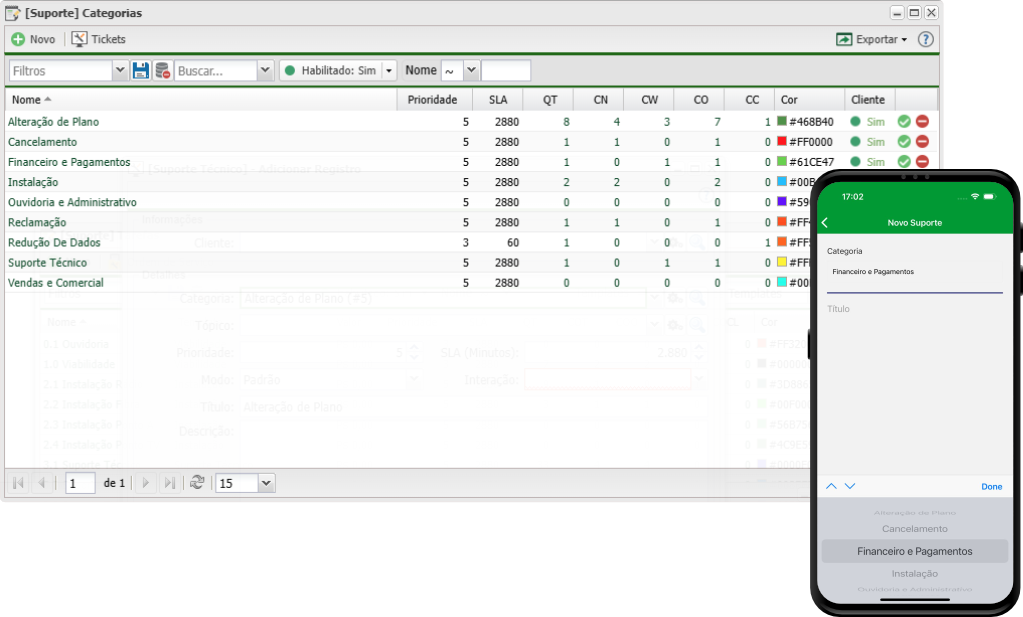Tap Done on the mobile picker
1023x617 pixels.
coord(991,487)
